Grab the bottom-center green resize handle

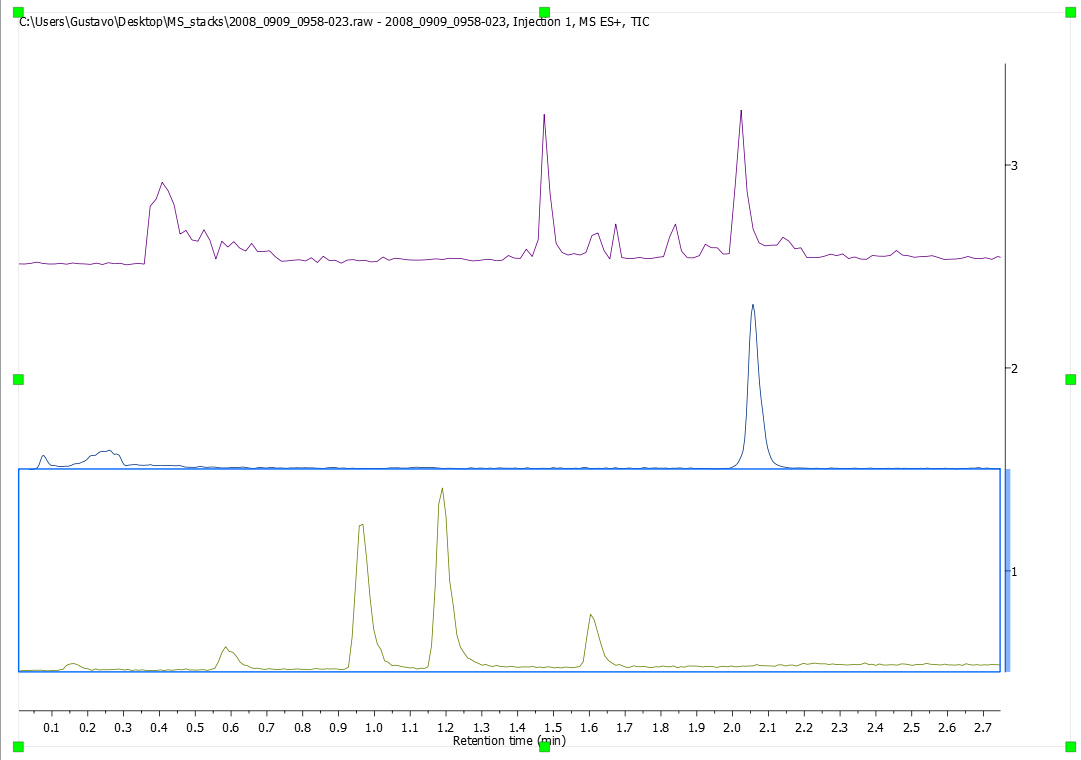pos(545,747)
